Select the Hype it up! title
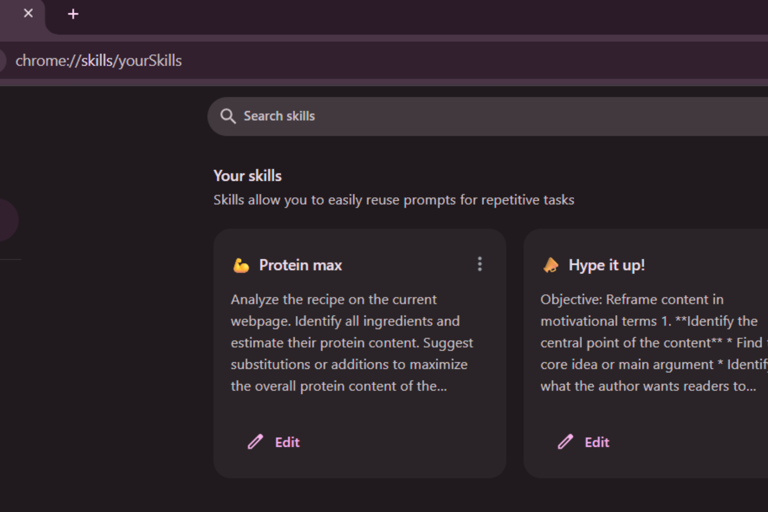Screen dimensions: 768x512 (606, 265)
